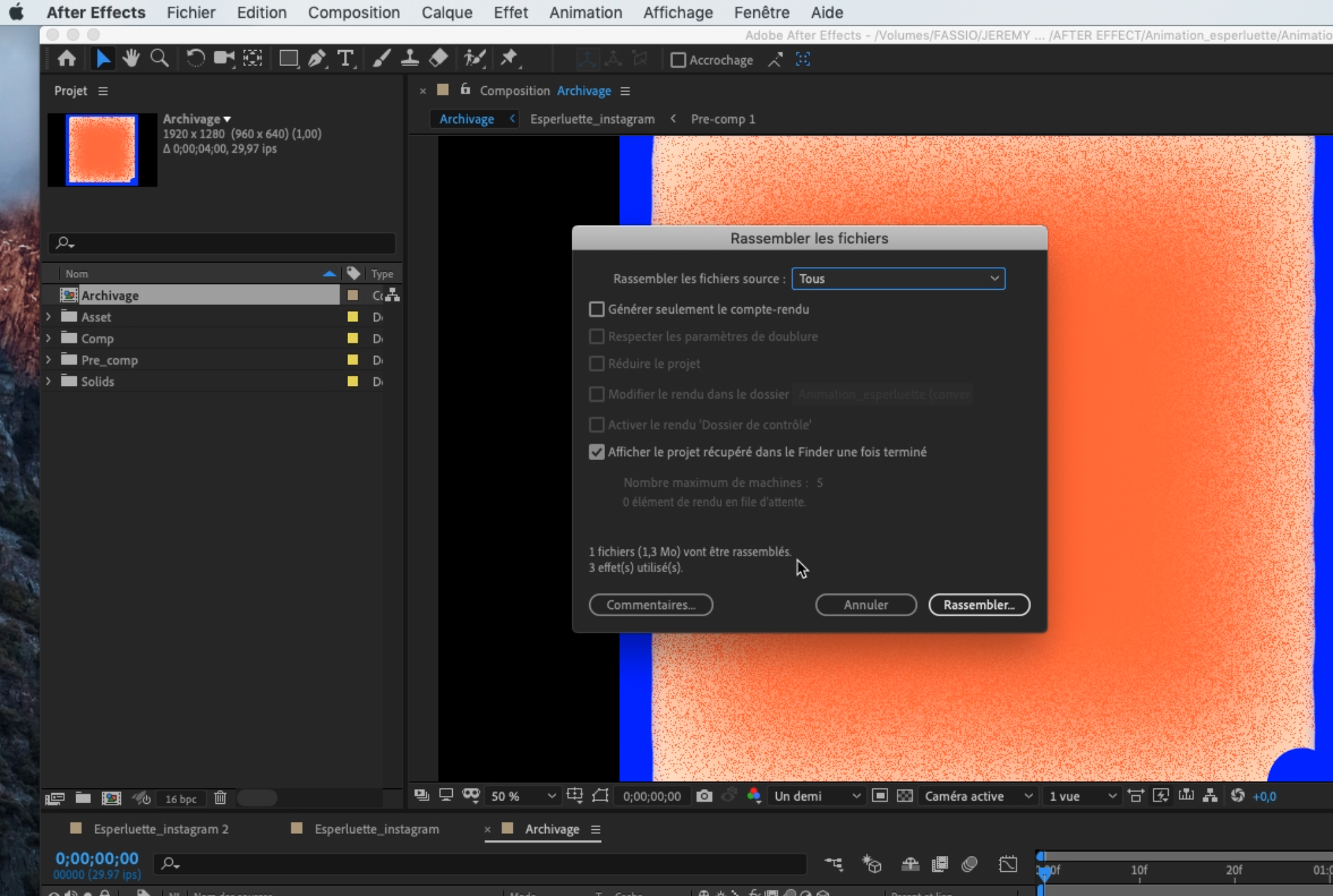Open the Caméra active dropdown
Viewport: 1333px width, 896px height.
pos(978,796)
